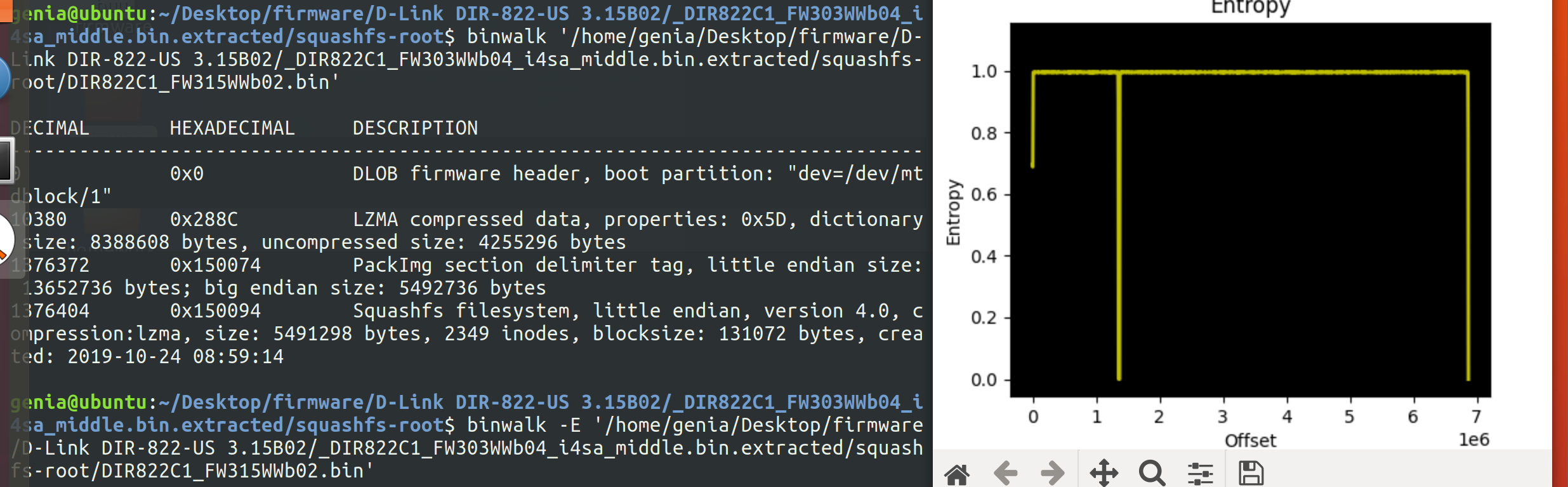Save the figure using floppy disk icon
1568x487 pixels.
(x=1251, y=474)
